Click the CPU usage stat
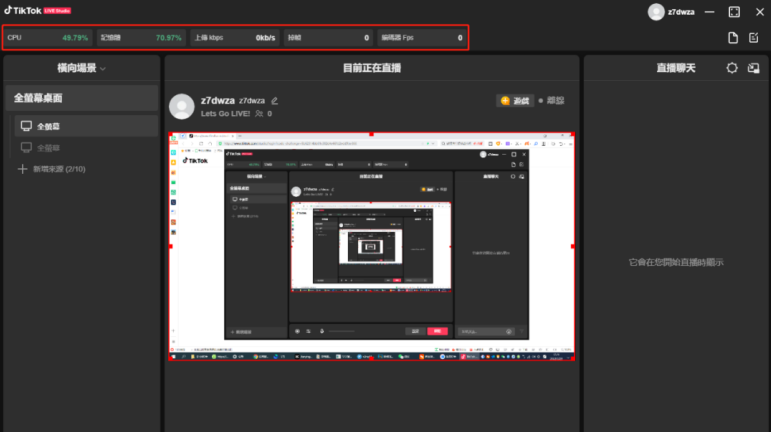Image resolution: width=771 pixels, height=432 pixels. (48, 38)
